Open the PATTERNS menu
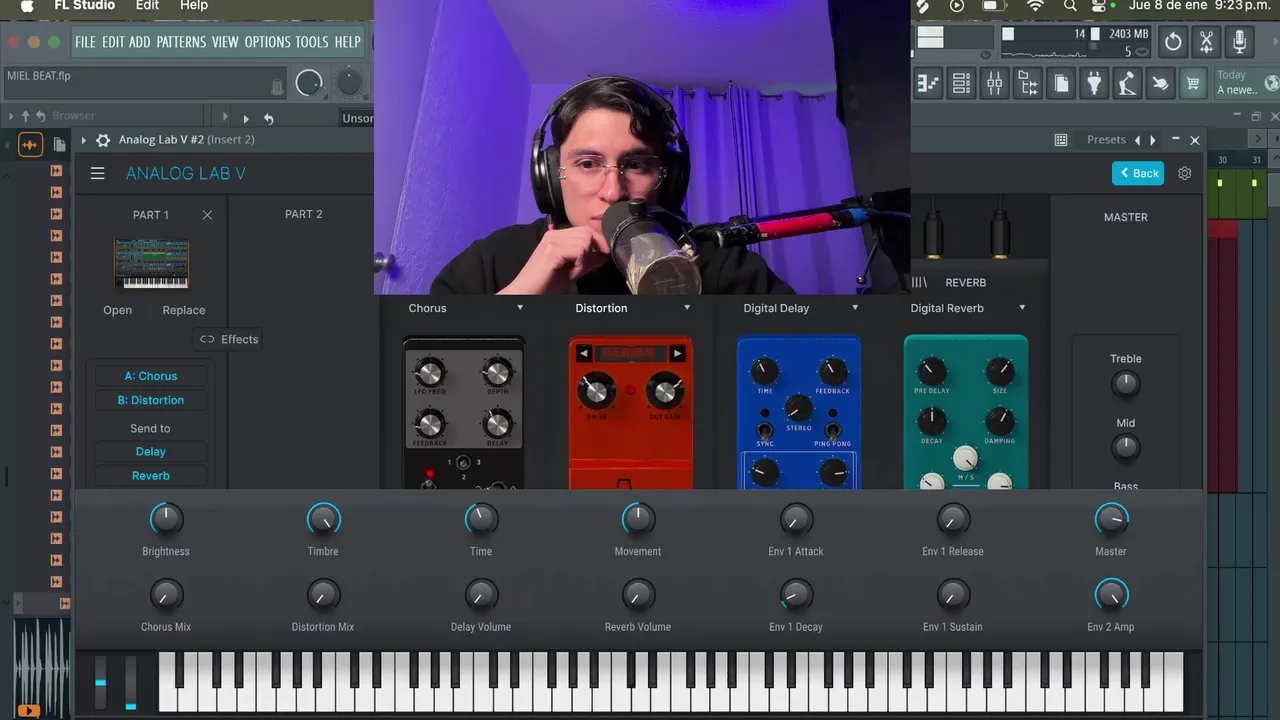 coord(181,42)
